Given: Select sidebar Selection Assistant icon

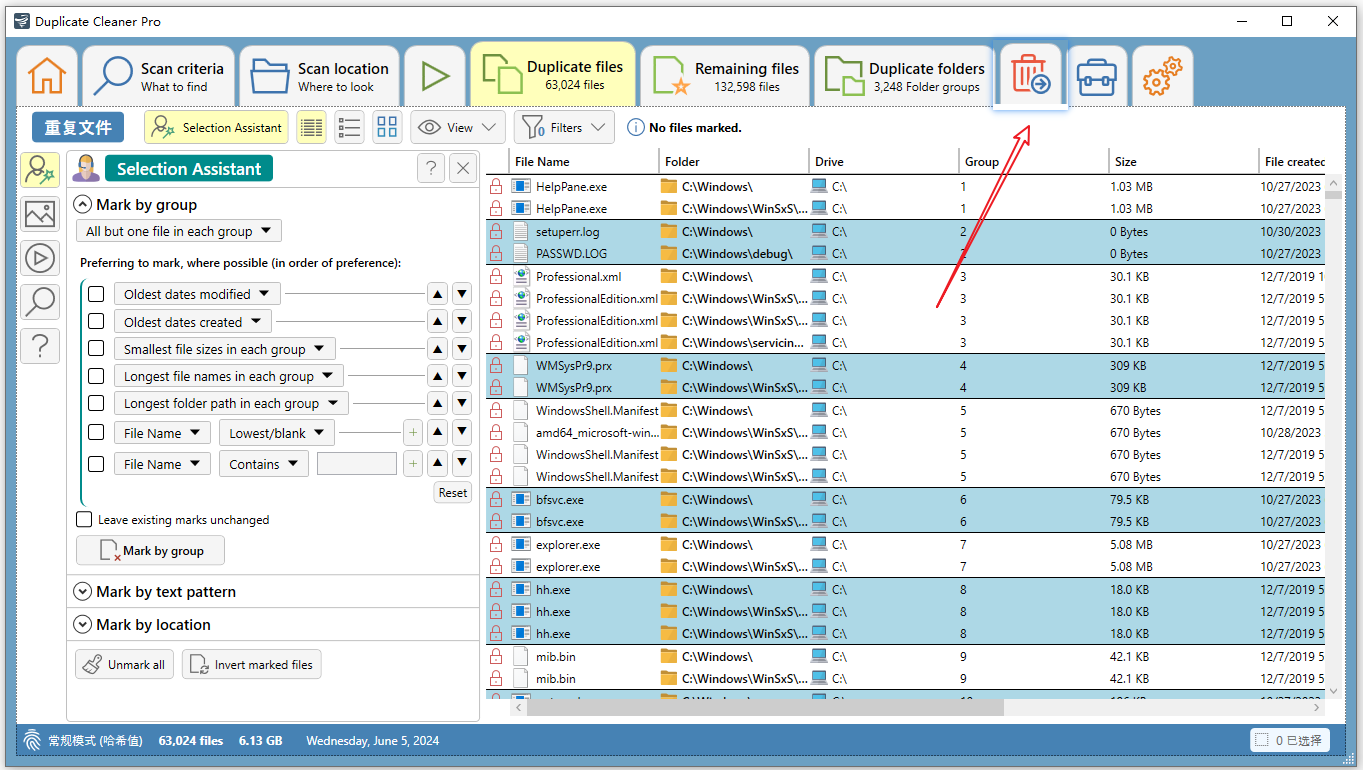Looking at the screenshot, I should 39,170.
